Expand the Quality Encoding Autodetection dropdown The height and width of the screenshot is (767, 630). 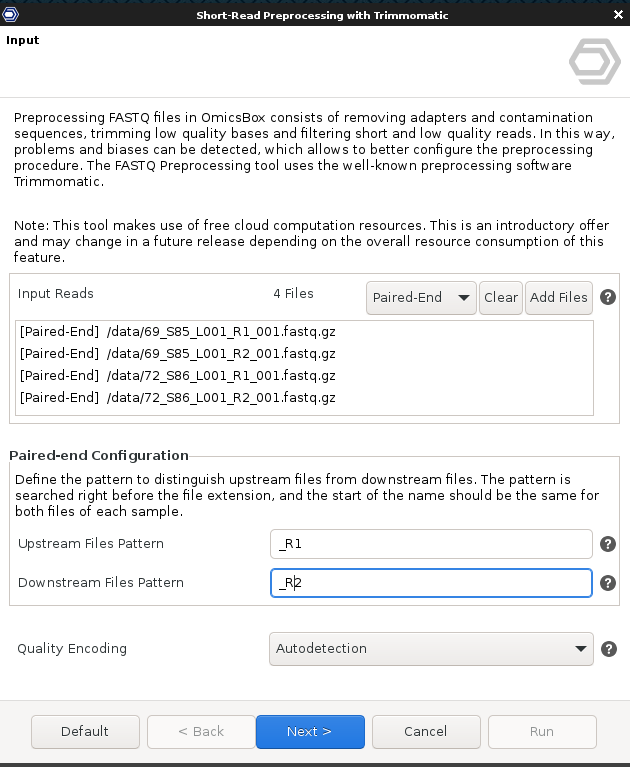tap(431, 649)
